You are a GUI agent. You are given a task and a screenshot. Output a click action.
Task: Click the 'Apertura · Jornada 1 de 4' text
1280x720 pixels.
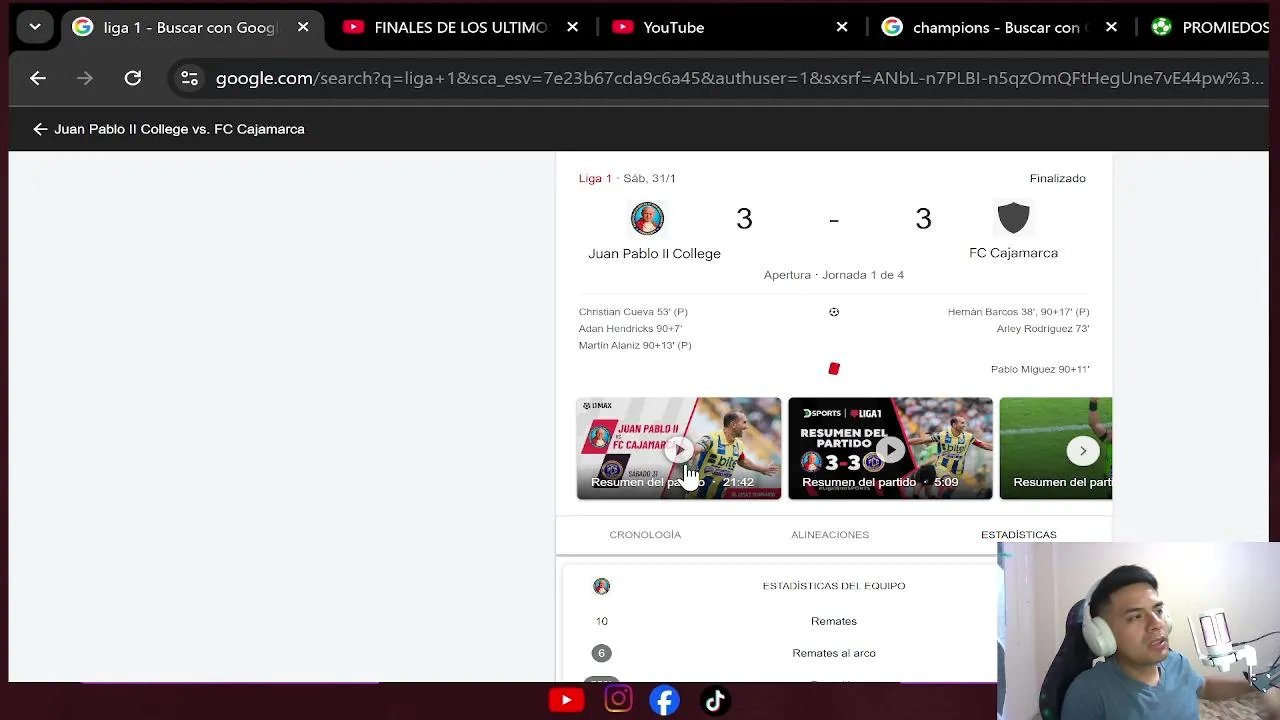pos(834,275)
